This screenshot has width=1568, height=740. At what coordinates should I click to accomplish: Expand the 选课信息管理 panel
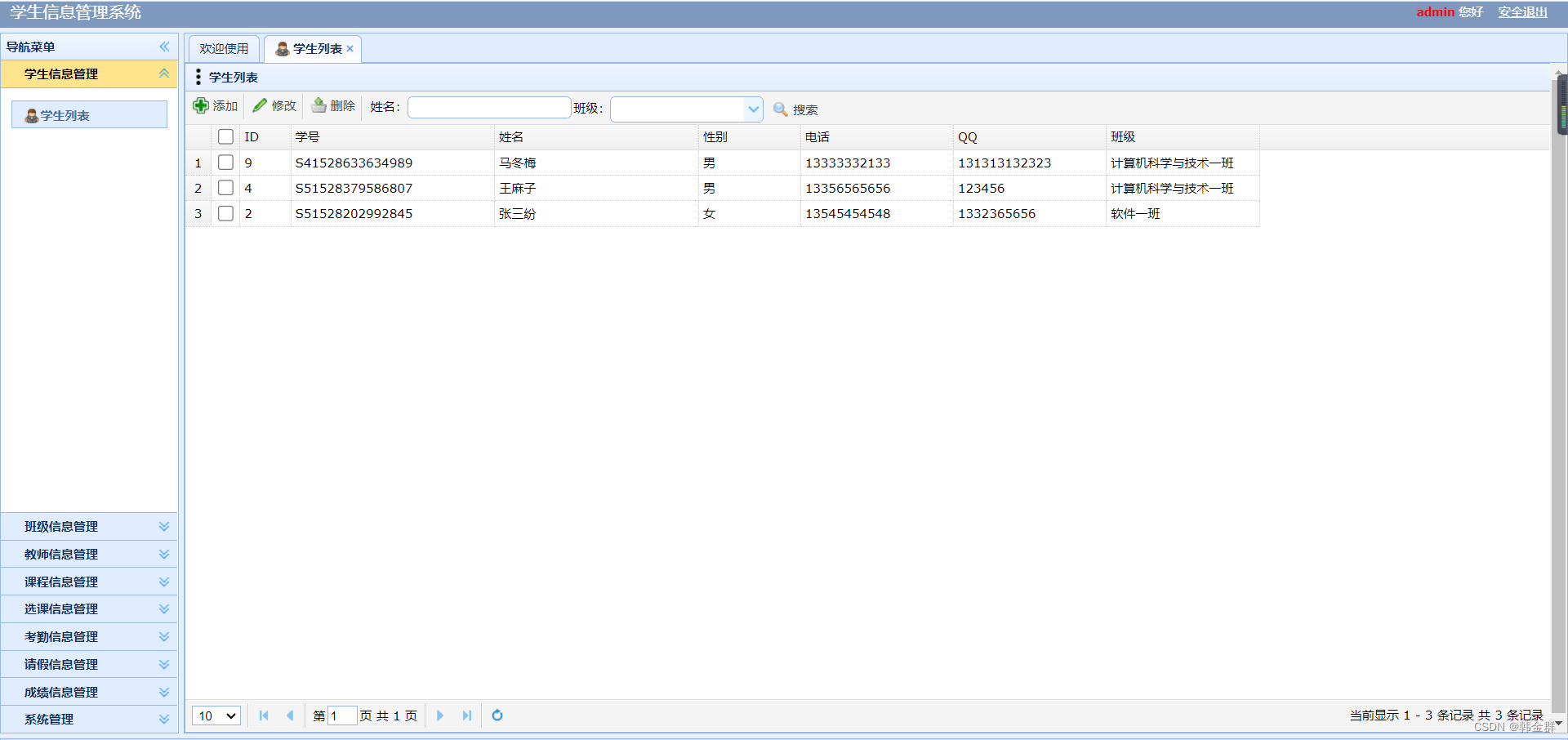164,608
